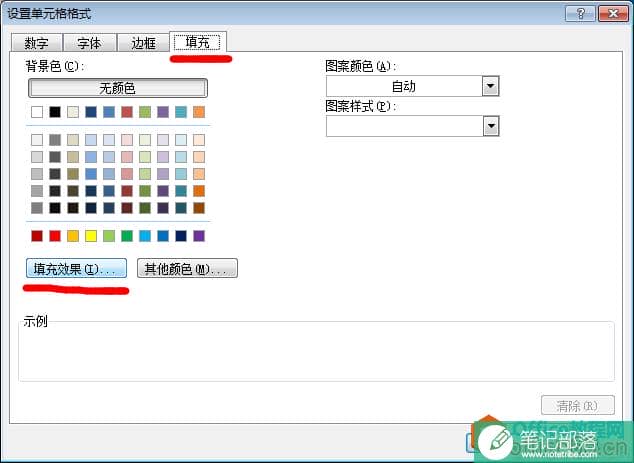Select light blue in the standard colors row
Image resolution: width=634 pixels, height=463 pixels.
145,236
